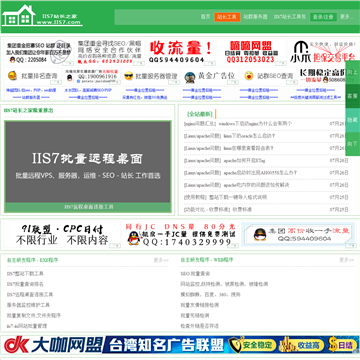The height and width of the screenshot is (360, 360).
Task: Click the emoji icon beside 批量排名查询
Action: pos(12,76)
